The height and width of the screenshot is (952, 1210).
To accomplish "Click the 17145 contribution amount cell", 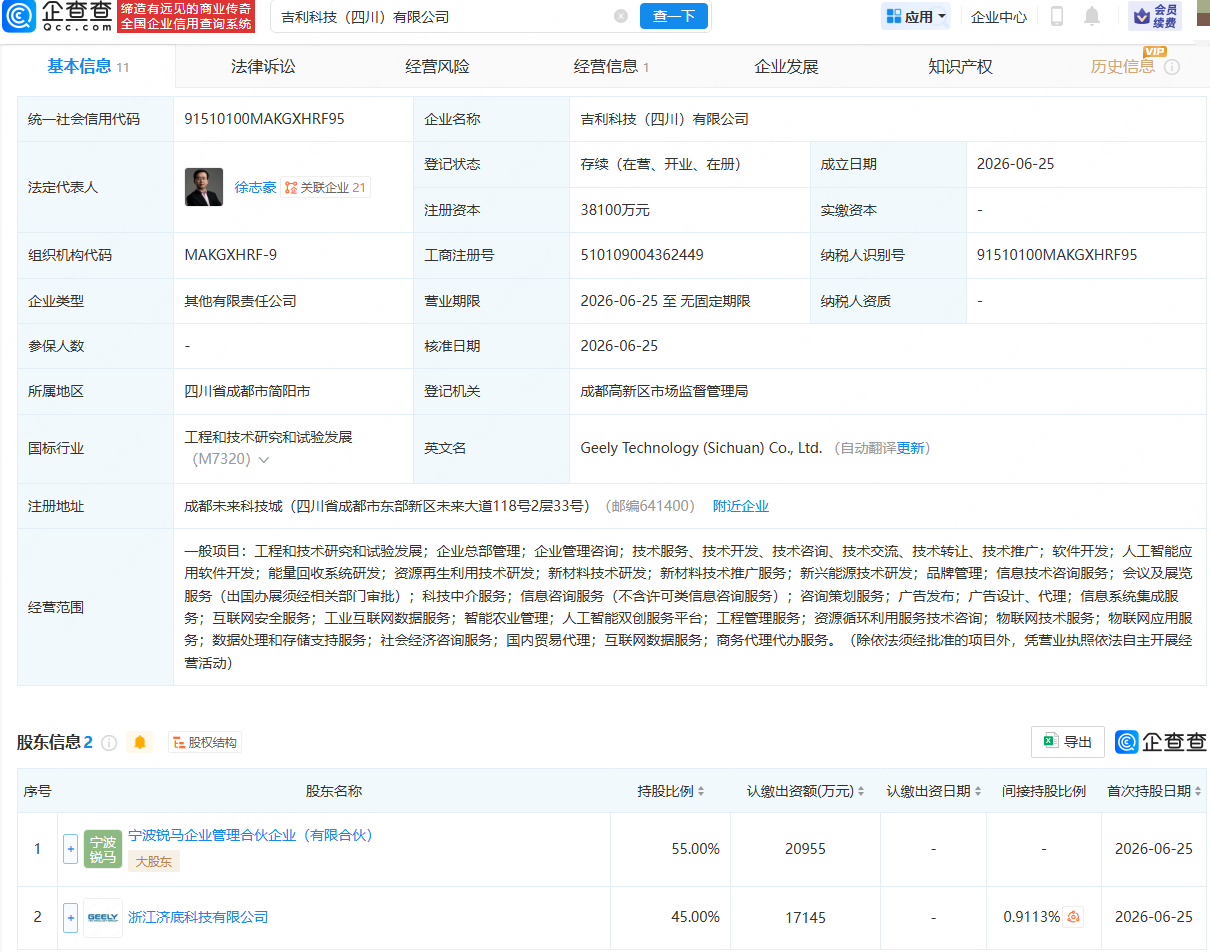I will tap(806, 917).
